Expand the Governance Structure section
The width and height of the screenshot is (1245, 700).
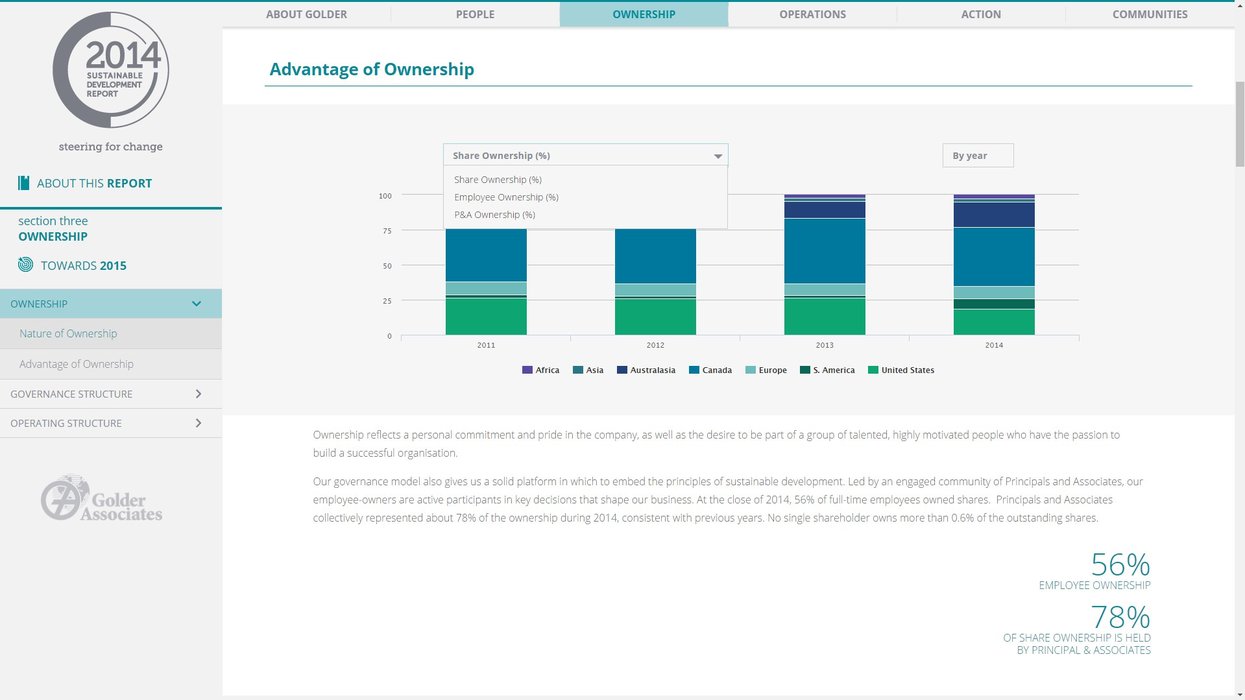[198, 394]
